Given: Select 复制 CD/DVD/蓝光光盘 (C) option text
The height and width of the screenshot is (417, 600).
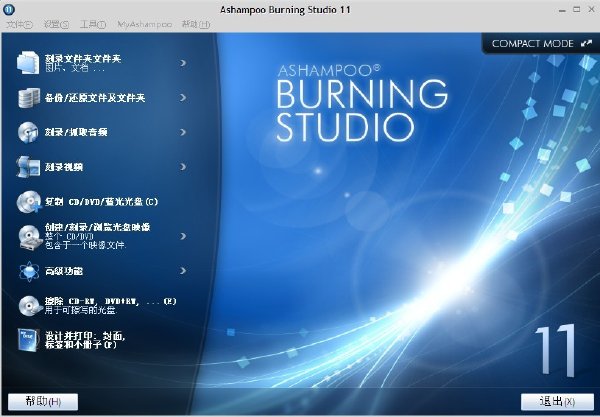Looking at the screenshot, I should [x=101, y=202].
